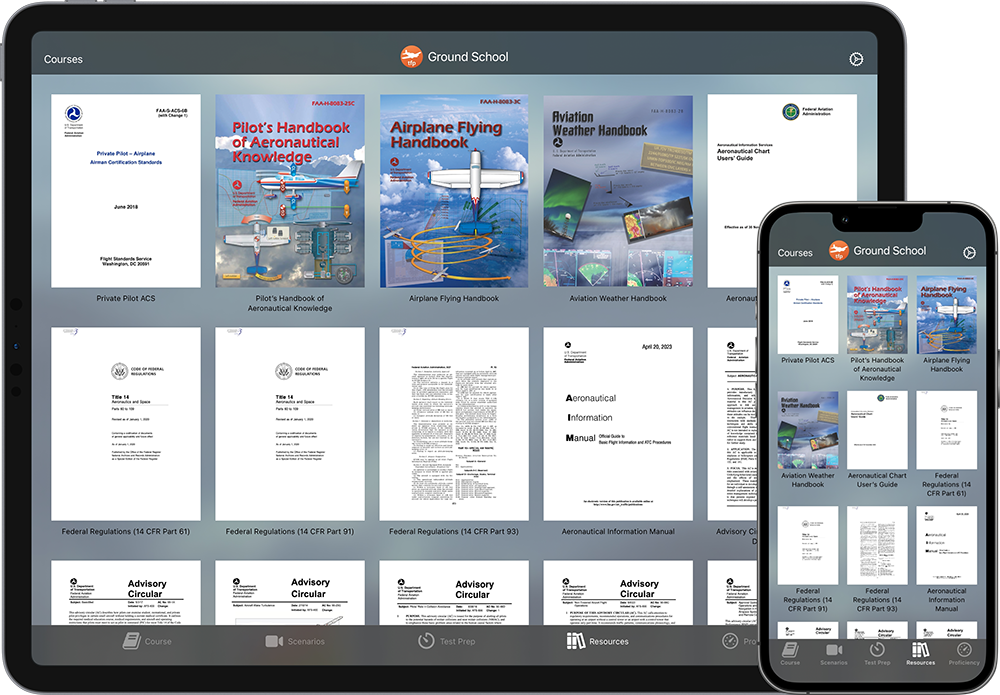Screen dimensions: 1000x695
Task: Open Airplane Flying Handbook cover on iPhone
Action: (946, 314)
